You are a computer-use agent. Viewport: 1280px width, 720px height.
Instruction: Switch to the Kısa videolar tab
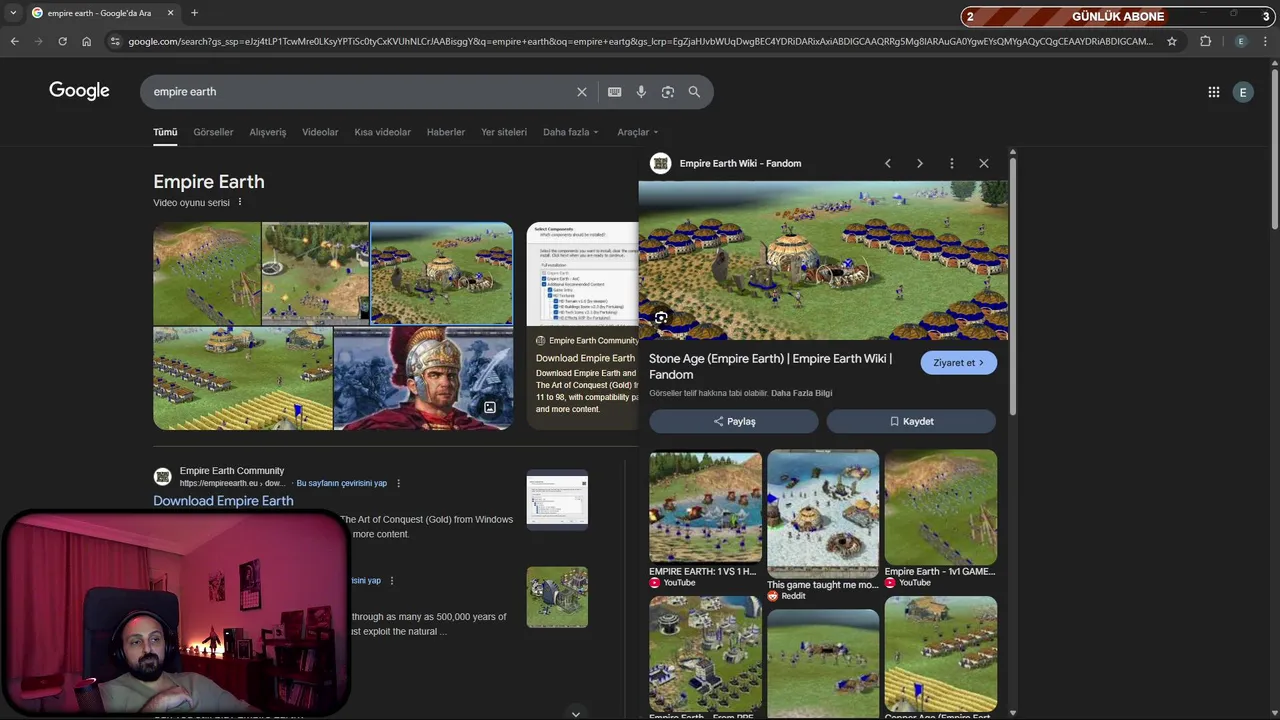(x=382, y=132)
